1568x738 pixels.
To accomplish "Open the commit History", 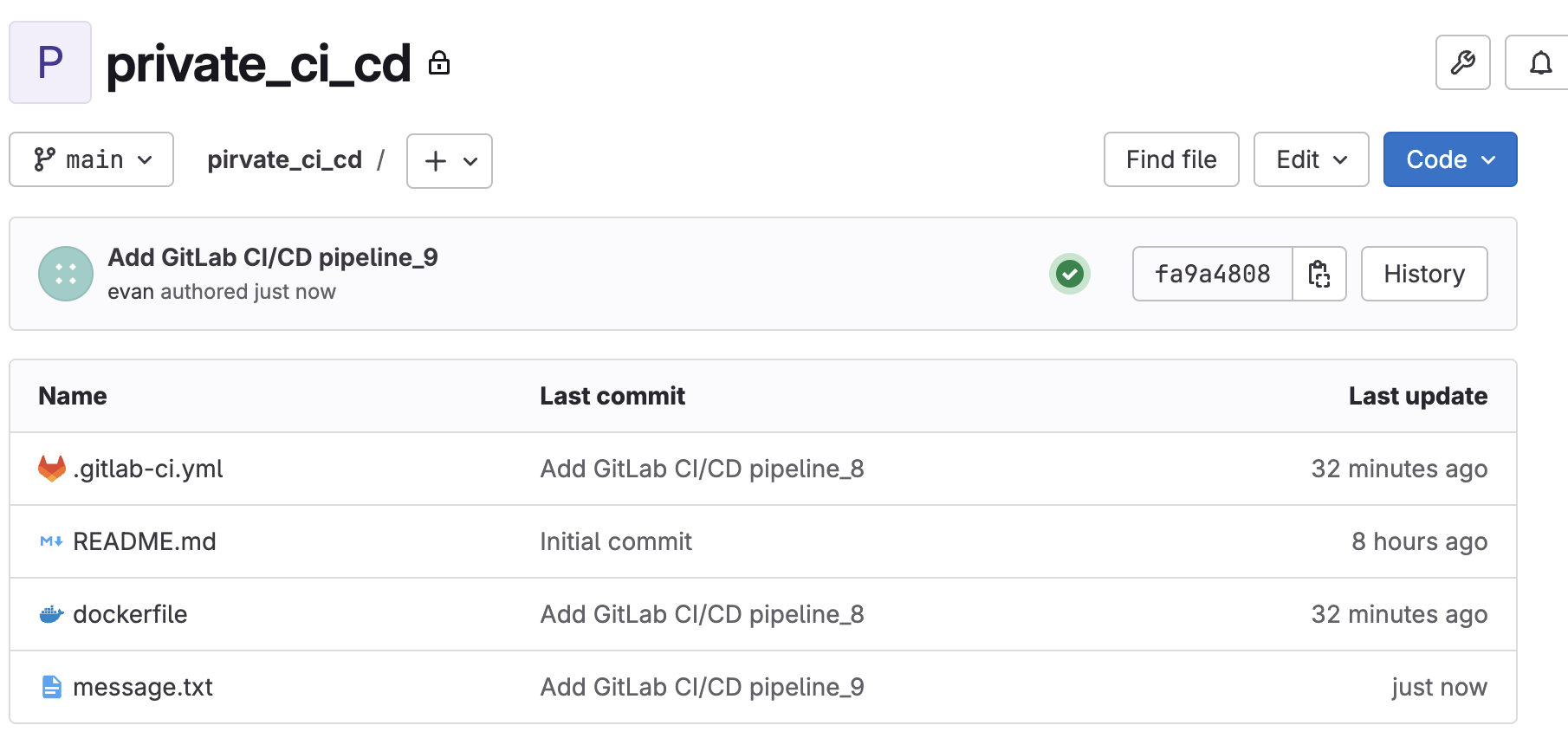I will point(1423,274).
